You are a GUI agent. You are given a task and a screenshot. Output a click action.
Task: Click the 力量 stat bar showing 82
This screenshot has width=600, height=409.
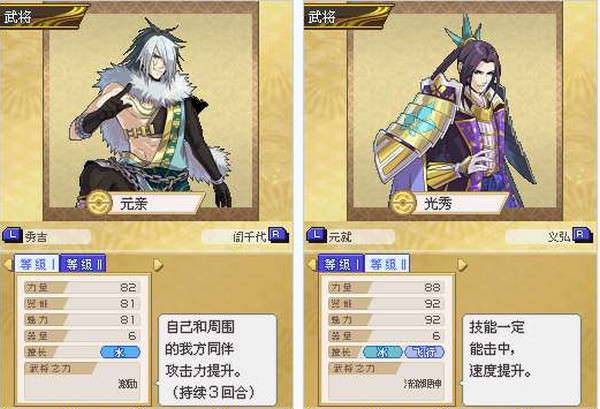point(82,287)
